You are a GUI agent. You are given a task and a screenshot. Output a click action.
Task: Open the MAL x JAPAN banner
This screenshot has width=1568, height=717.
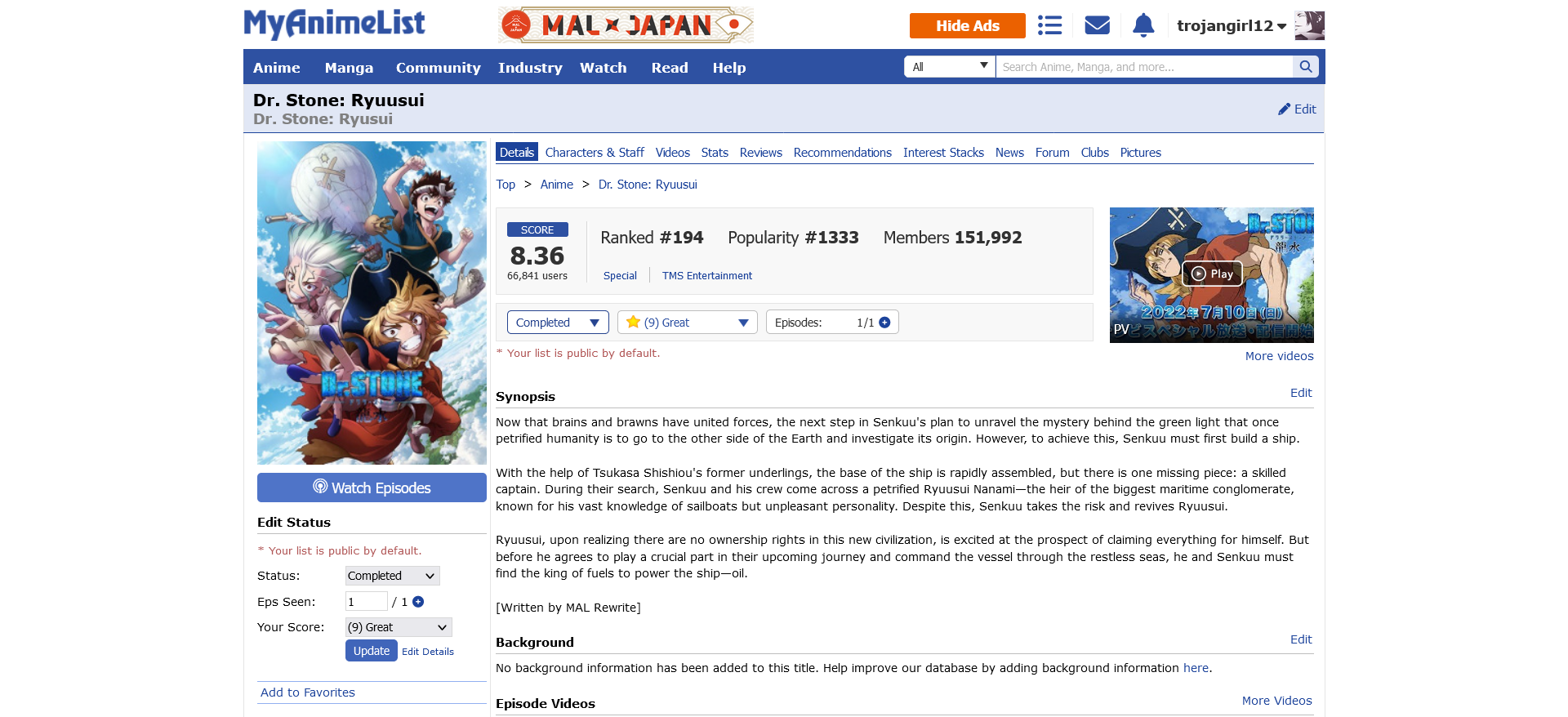[626, 25]
